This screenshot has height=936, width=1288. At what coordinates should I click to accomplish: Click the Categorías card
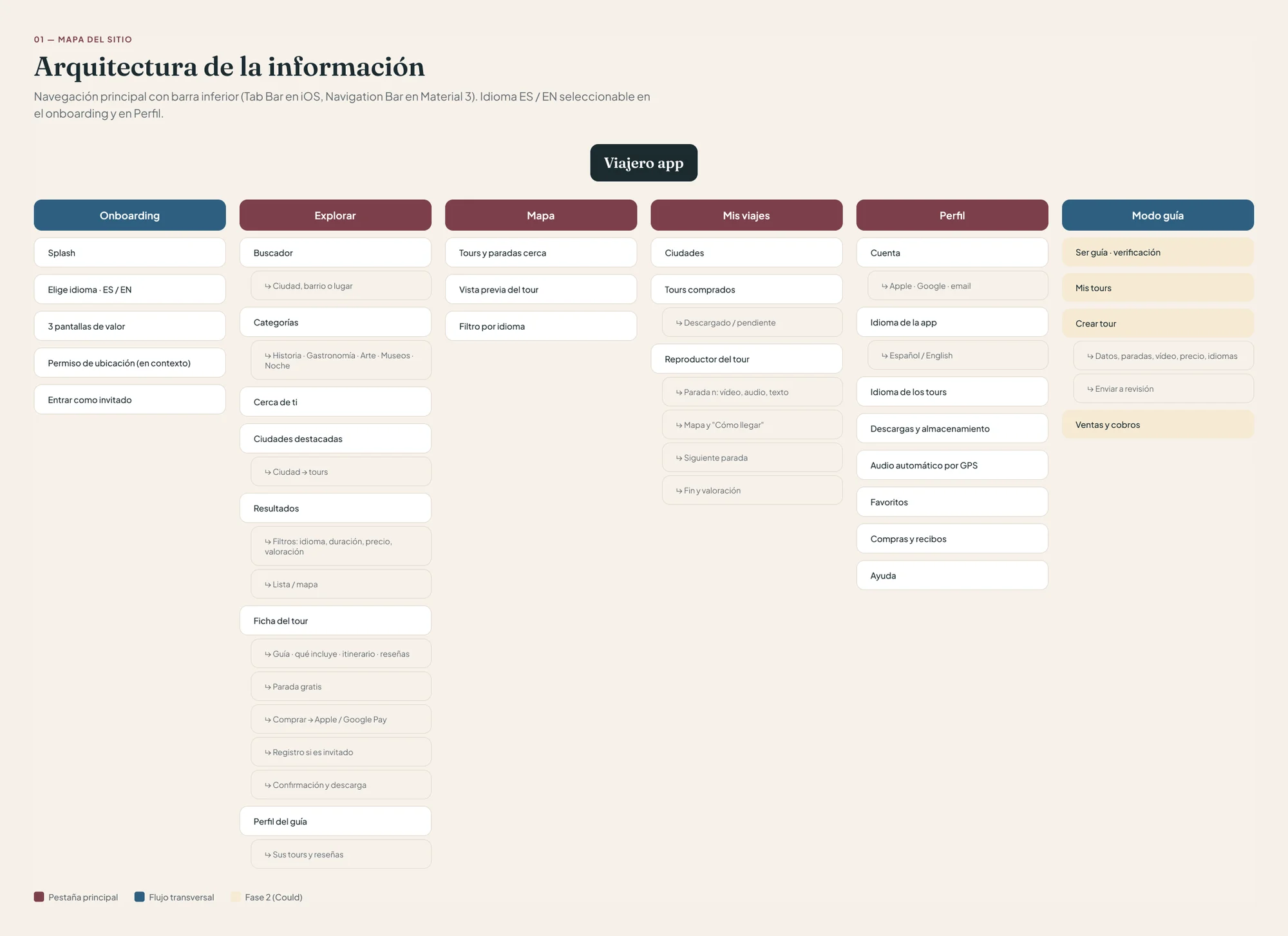tap(335, 322)
